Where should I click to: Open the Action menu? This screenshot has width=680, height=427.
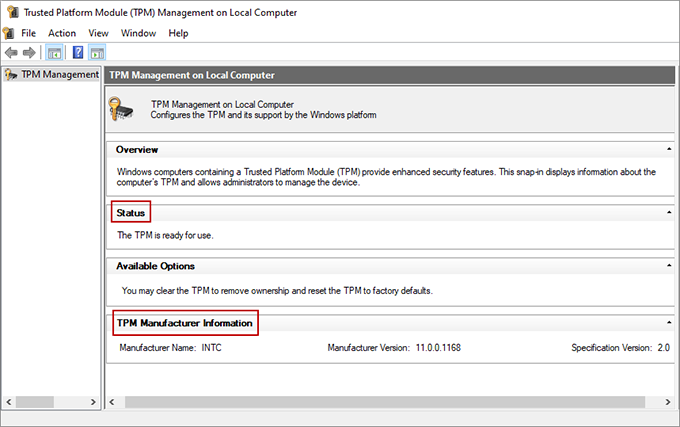click(x=62, y=33)
